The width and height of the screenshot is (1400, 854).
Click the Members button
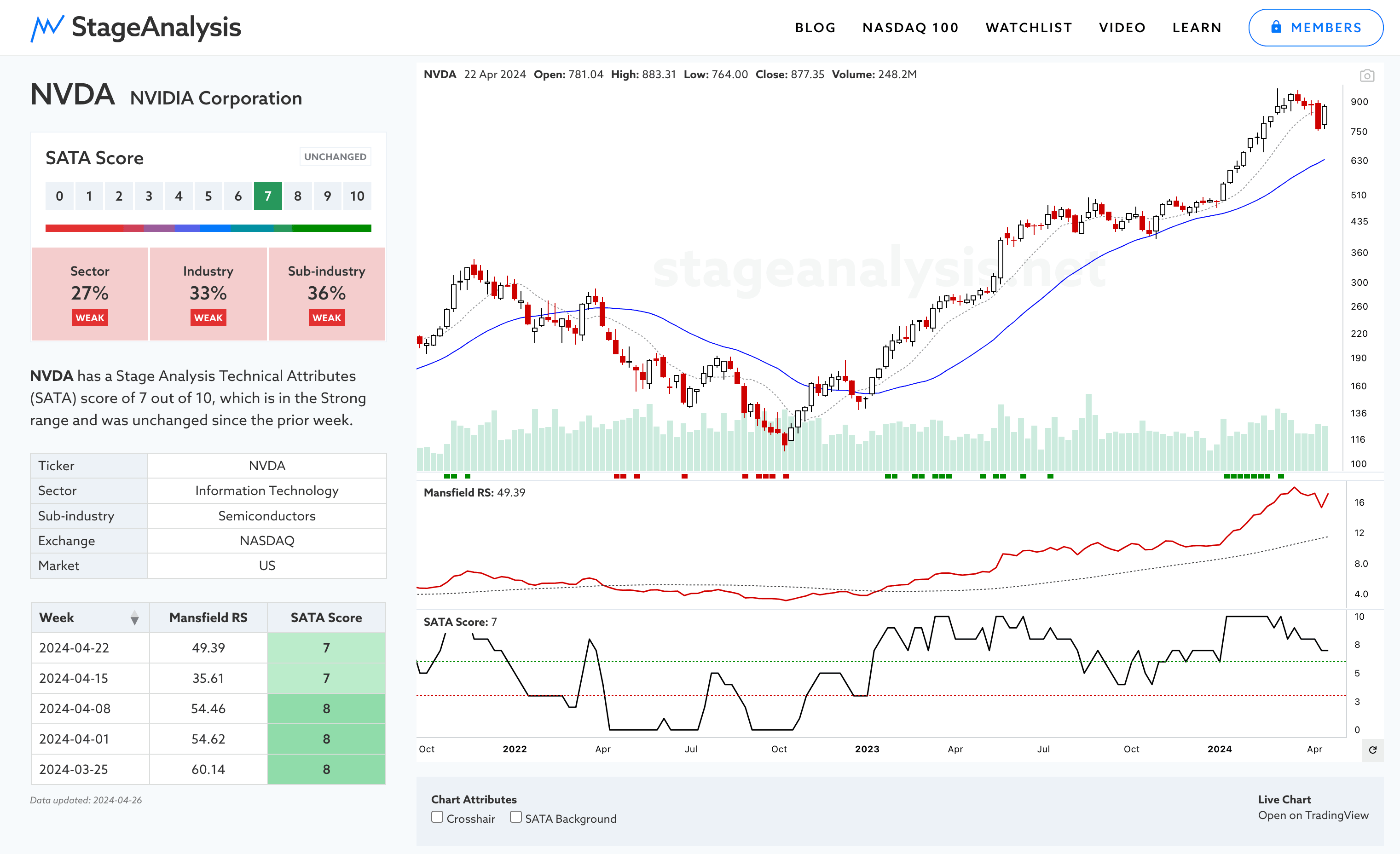[1315, 27]
